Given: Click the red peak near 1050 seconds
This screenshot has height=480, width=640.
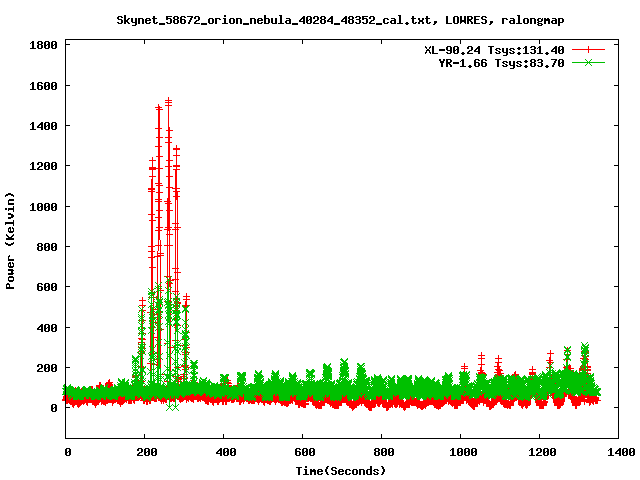Looking at the screenshot, I should (x=482, y=358).
